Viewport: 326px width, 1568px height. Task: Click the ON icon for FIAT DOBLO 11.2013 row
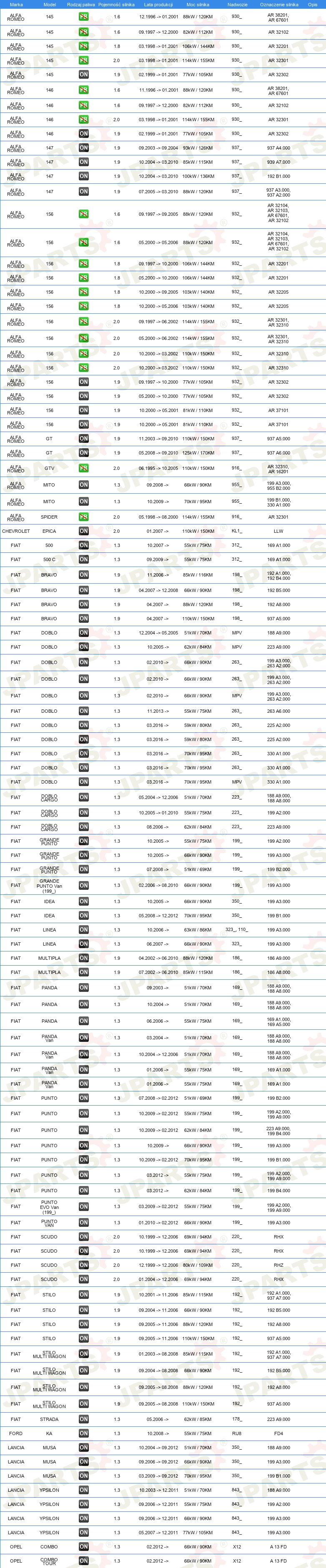(83, 711)
